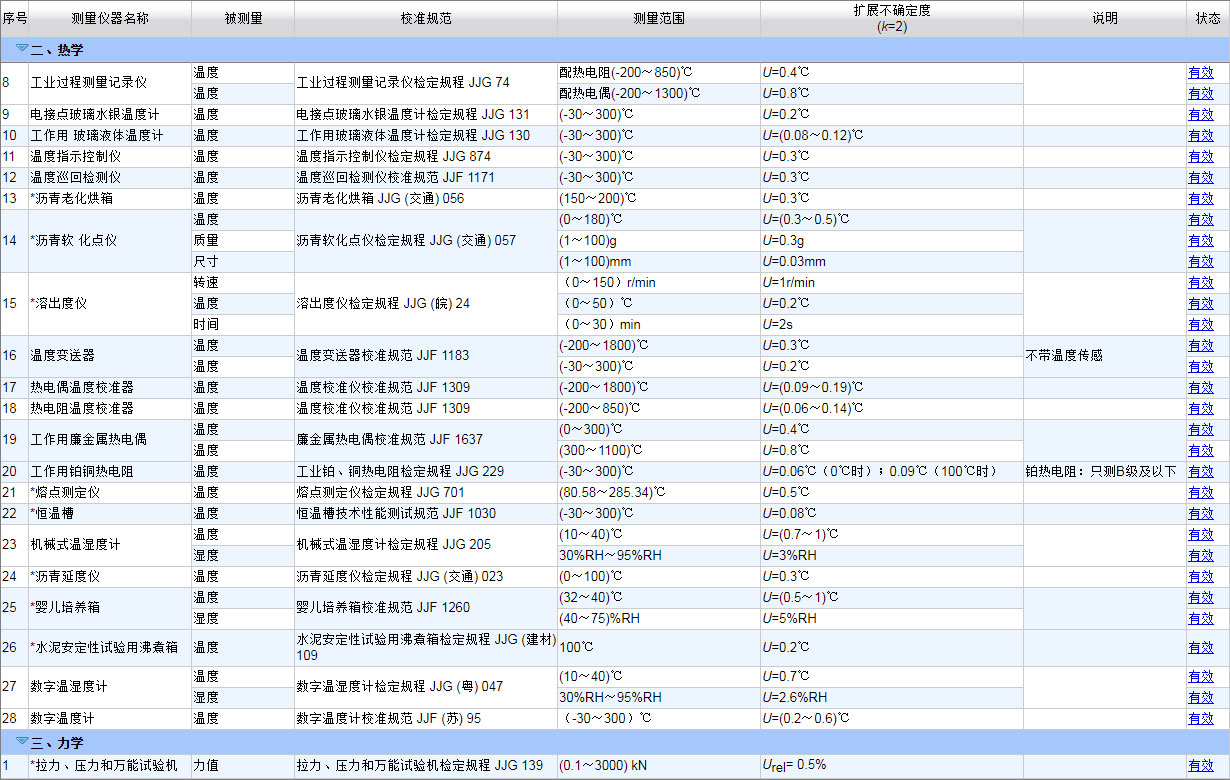Image resolution: width=1230 pixels, height=780 pixels.
Task: Open 有效 link for 配热电偶 range row
Action: (1200, 93)
